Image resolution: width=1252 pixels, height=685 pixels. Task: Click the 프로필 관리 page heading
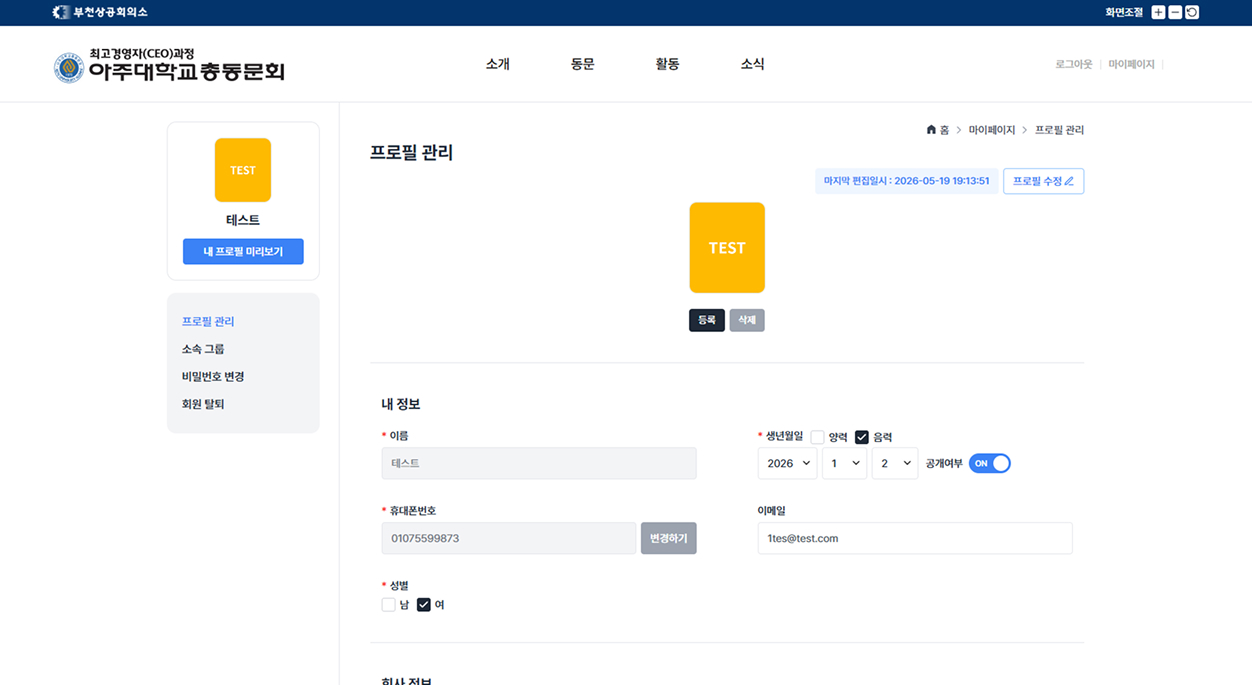[411, 153]
